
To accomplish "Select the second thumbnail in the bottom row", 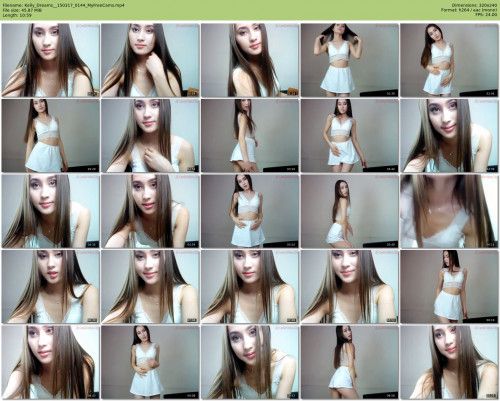I will click(150, 362).
